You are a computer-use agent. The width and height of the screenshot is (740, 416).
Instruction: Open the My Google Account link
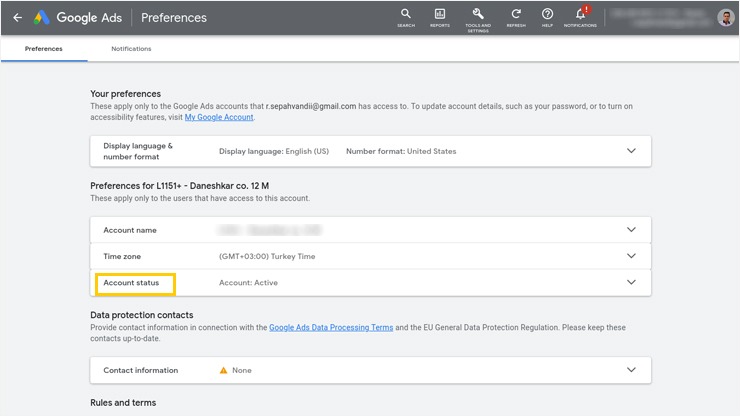tap(219, 117)
